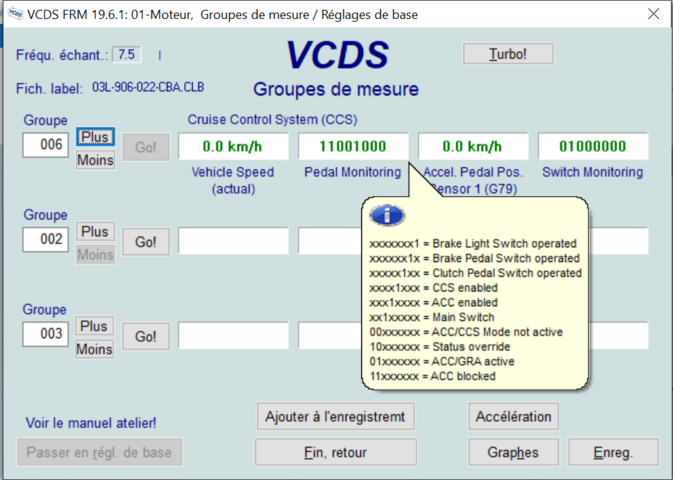Open Graphes
Screen dimensions: 673x480
[x=513, y=452]
